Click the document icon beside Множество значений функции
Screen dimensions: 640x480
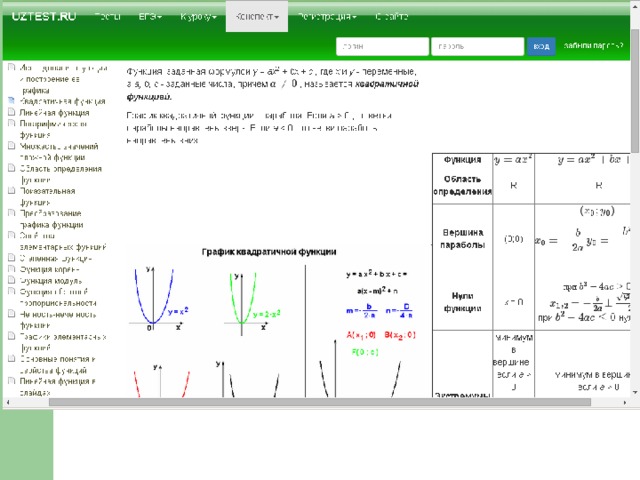(11, 146)
